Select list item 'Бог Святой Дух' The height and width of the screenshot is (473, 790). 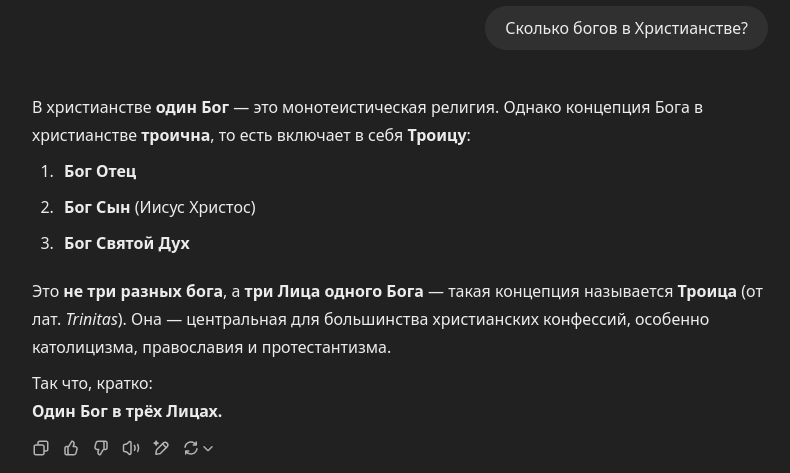click(127, 244)
